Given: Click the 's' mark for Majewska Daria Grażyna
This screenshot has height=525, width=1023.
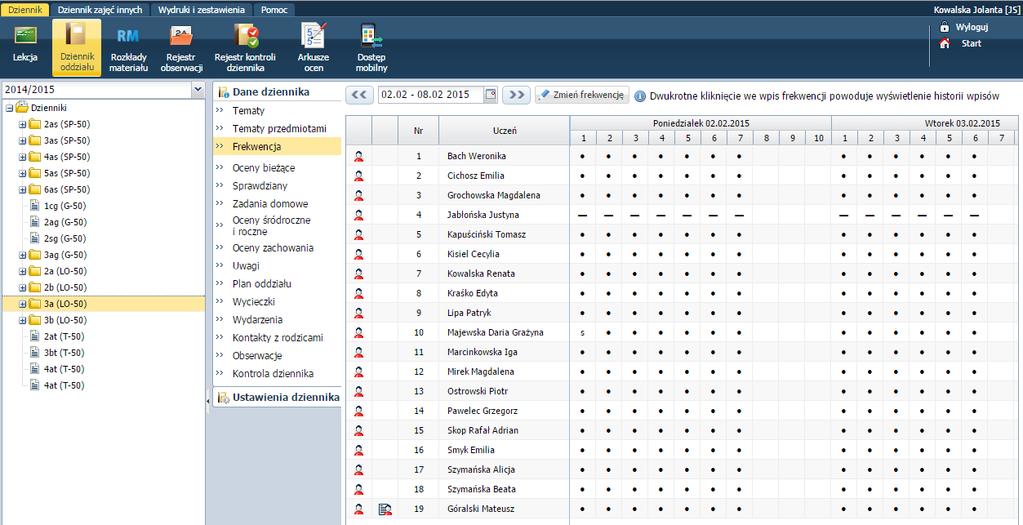Looking at the screenshot, I should tap(582, 333).
